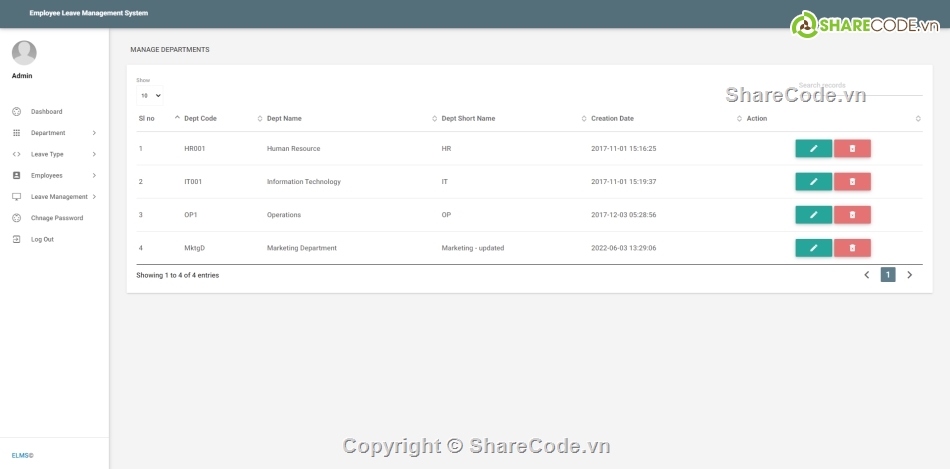The width and height of the screenshot is (950, 469).
Task: Click the Dashboard icon in sidebar
Action: 16,111
